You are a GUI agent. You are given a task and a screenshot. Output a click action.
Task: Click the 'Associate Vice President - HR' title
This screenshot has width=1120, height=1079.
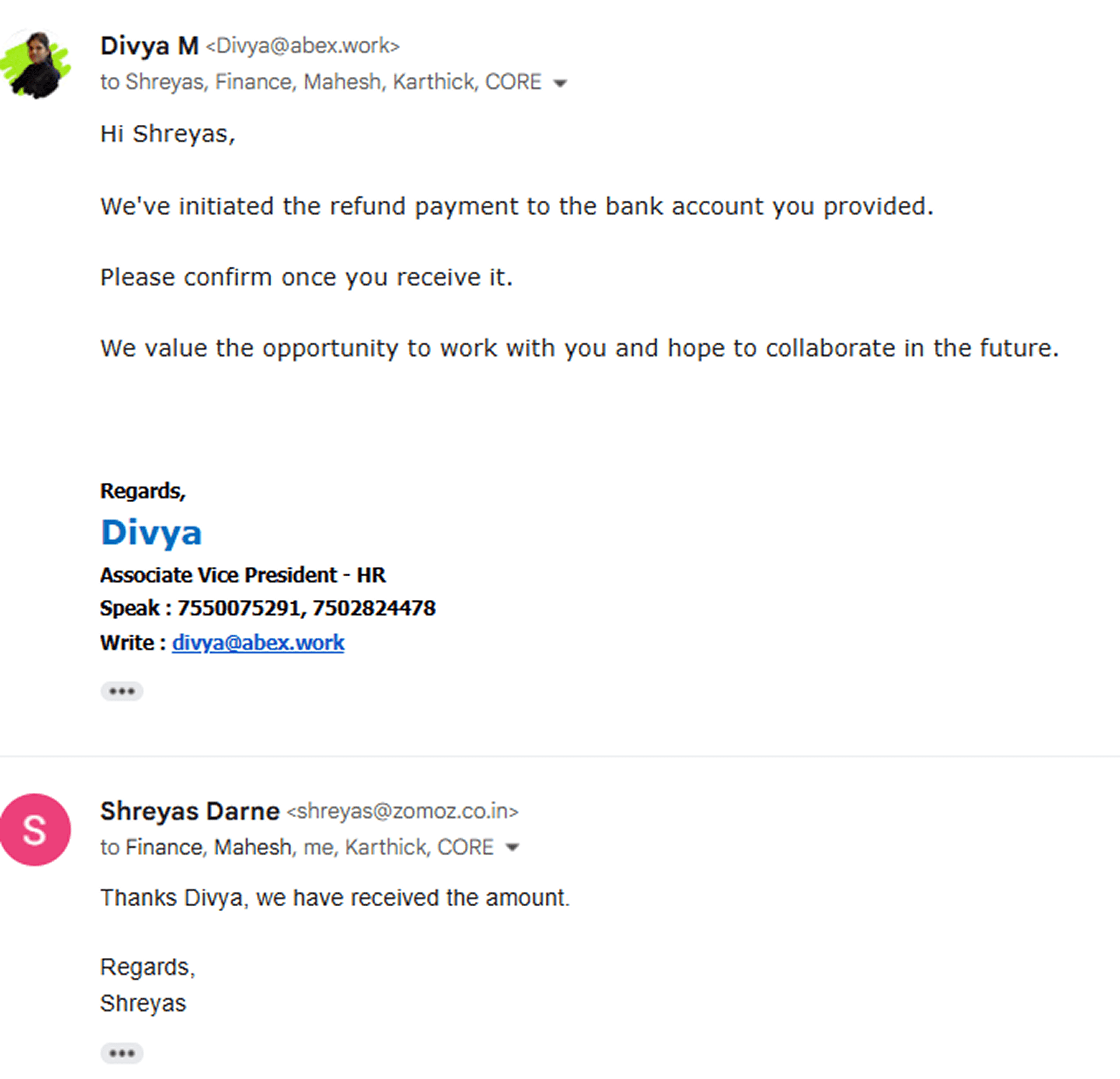tap(243, 575)
